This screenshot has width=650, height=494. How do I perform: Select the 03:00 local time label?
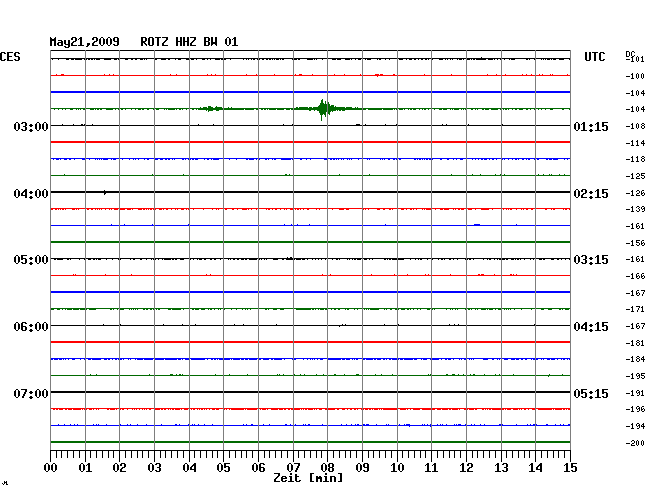31,126
